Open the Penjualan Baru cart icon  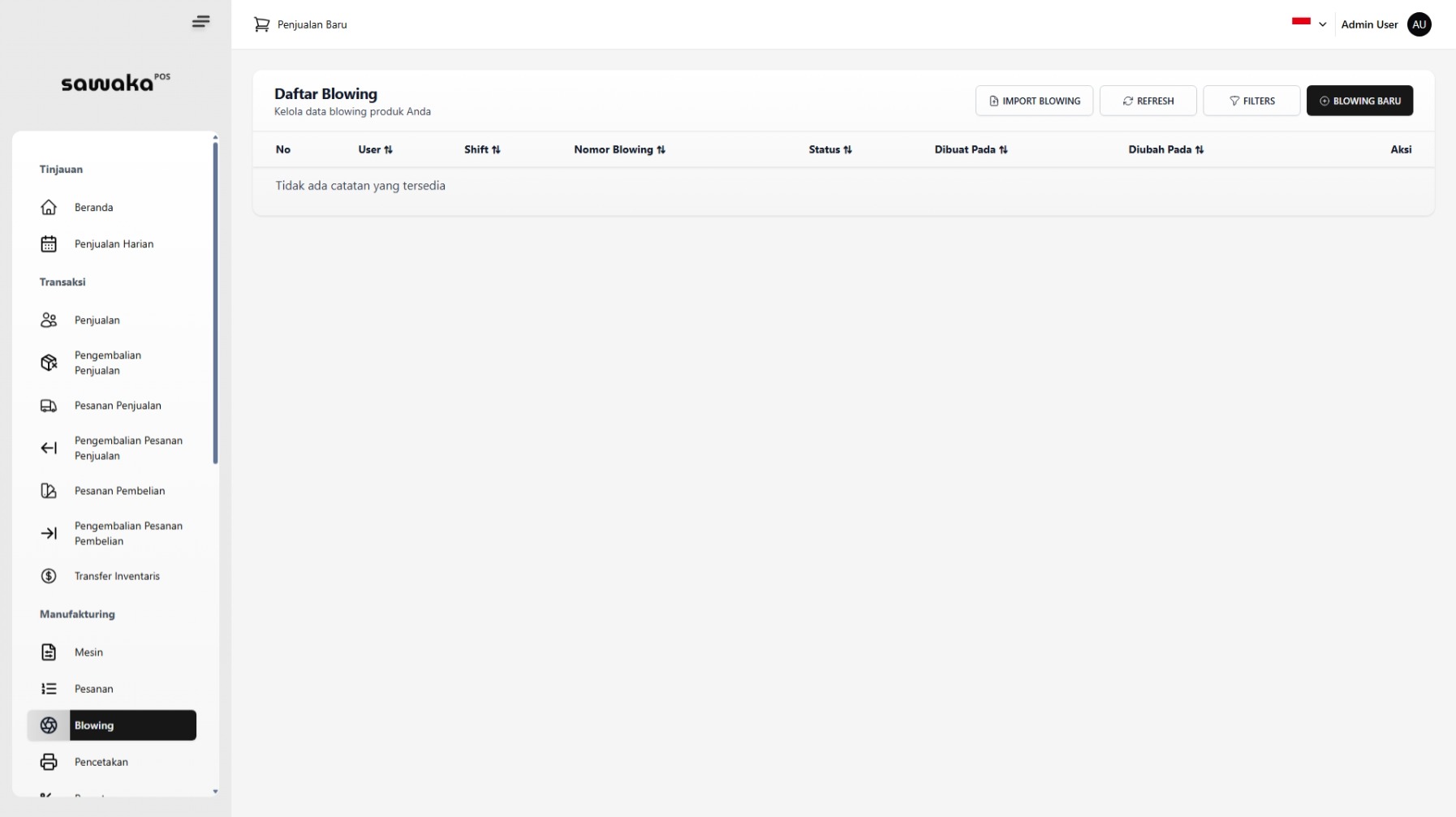[261, 24]
